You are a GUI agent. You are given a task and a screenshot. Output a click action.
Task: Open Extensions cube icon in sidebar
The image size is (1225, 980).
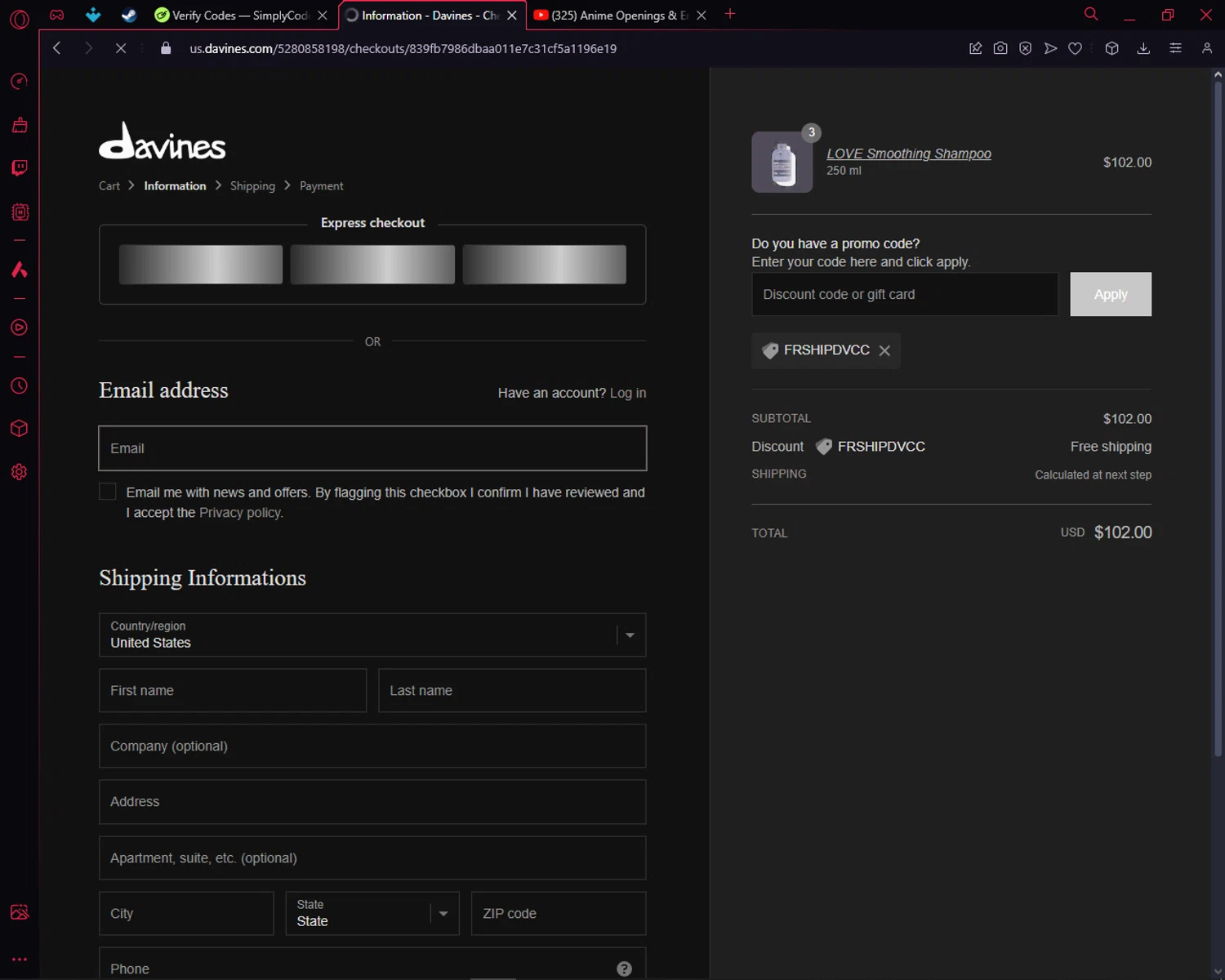[20, 429]
